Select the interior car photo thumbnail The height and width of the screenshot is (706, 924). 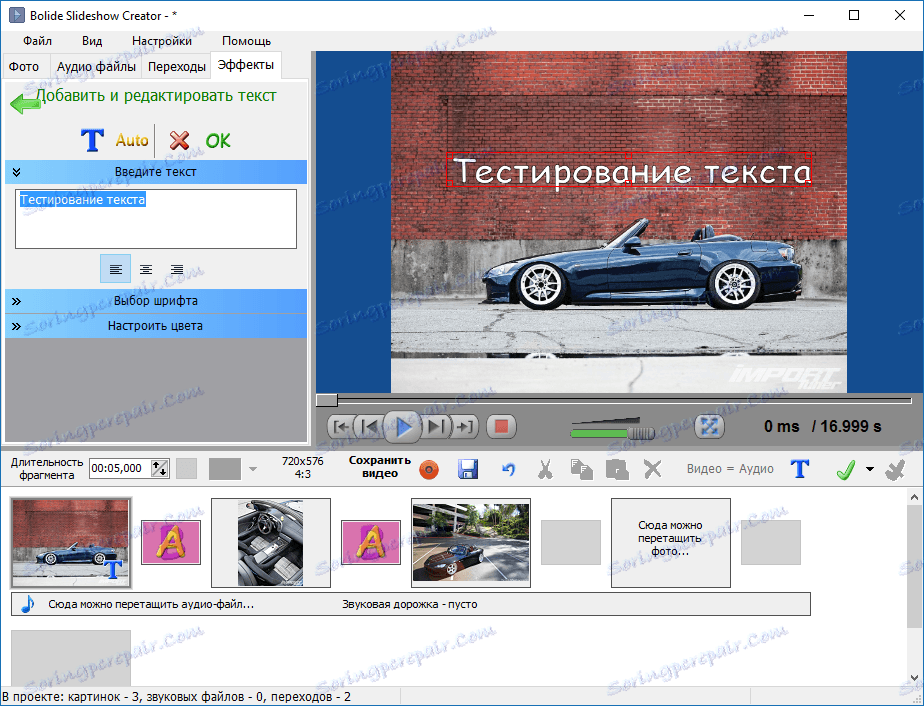click(x=270, y=543)
